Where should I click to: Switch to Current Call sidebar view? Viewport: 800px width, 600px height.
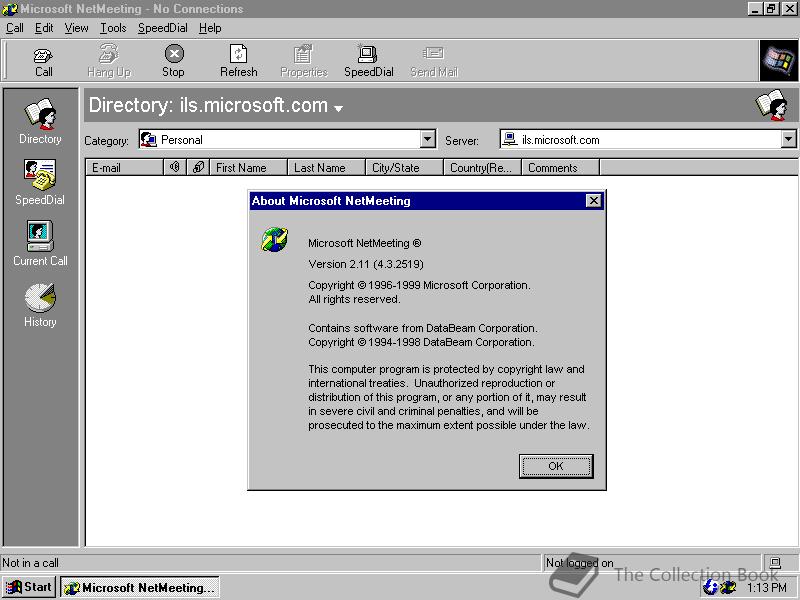coord(40,243)
